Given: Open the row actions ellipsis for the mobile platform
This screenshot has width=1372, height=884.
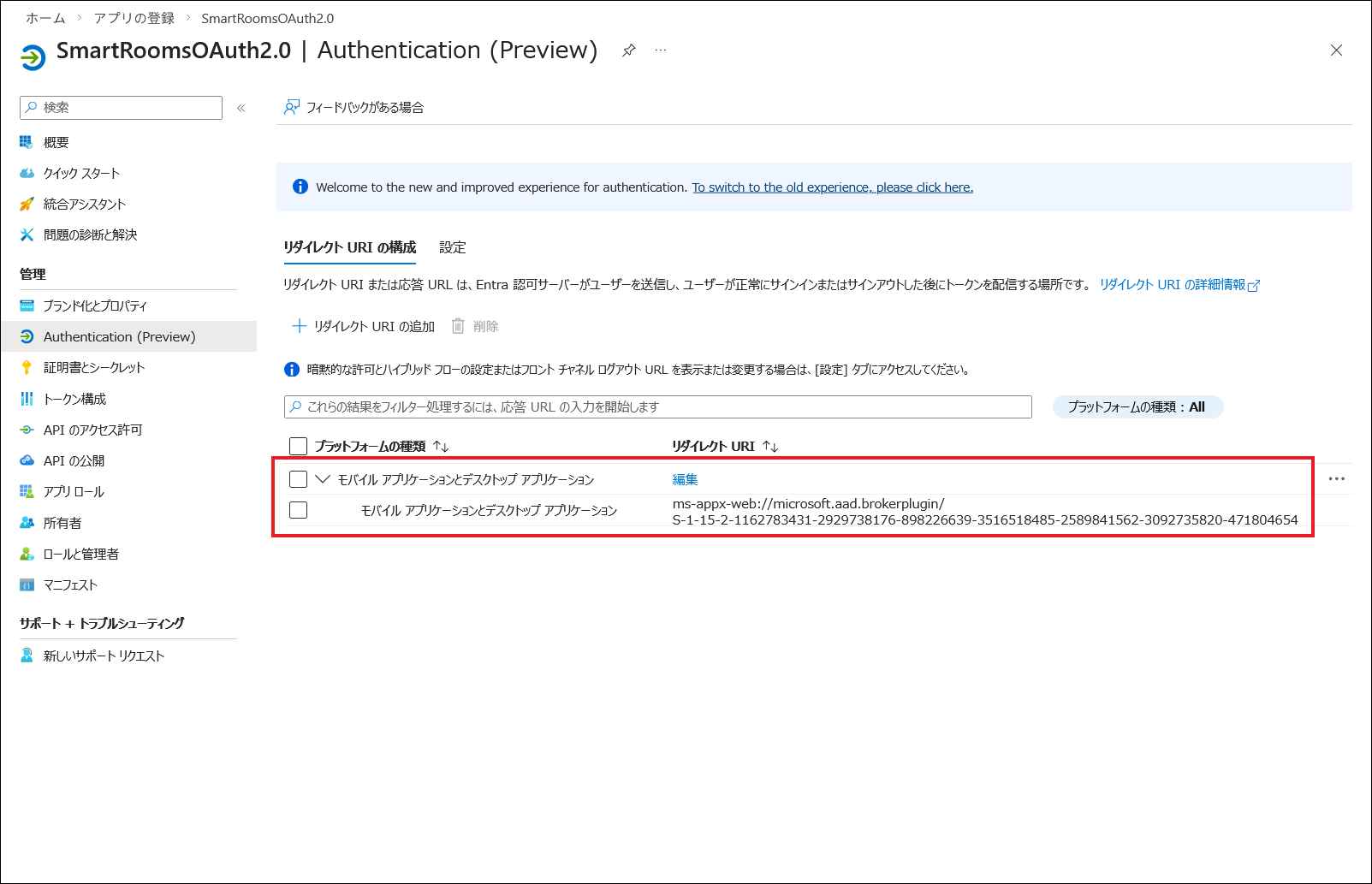Looking at the screenshot, I should pyautogui.click(x=1336, y=479).
